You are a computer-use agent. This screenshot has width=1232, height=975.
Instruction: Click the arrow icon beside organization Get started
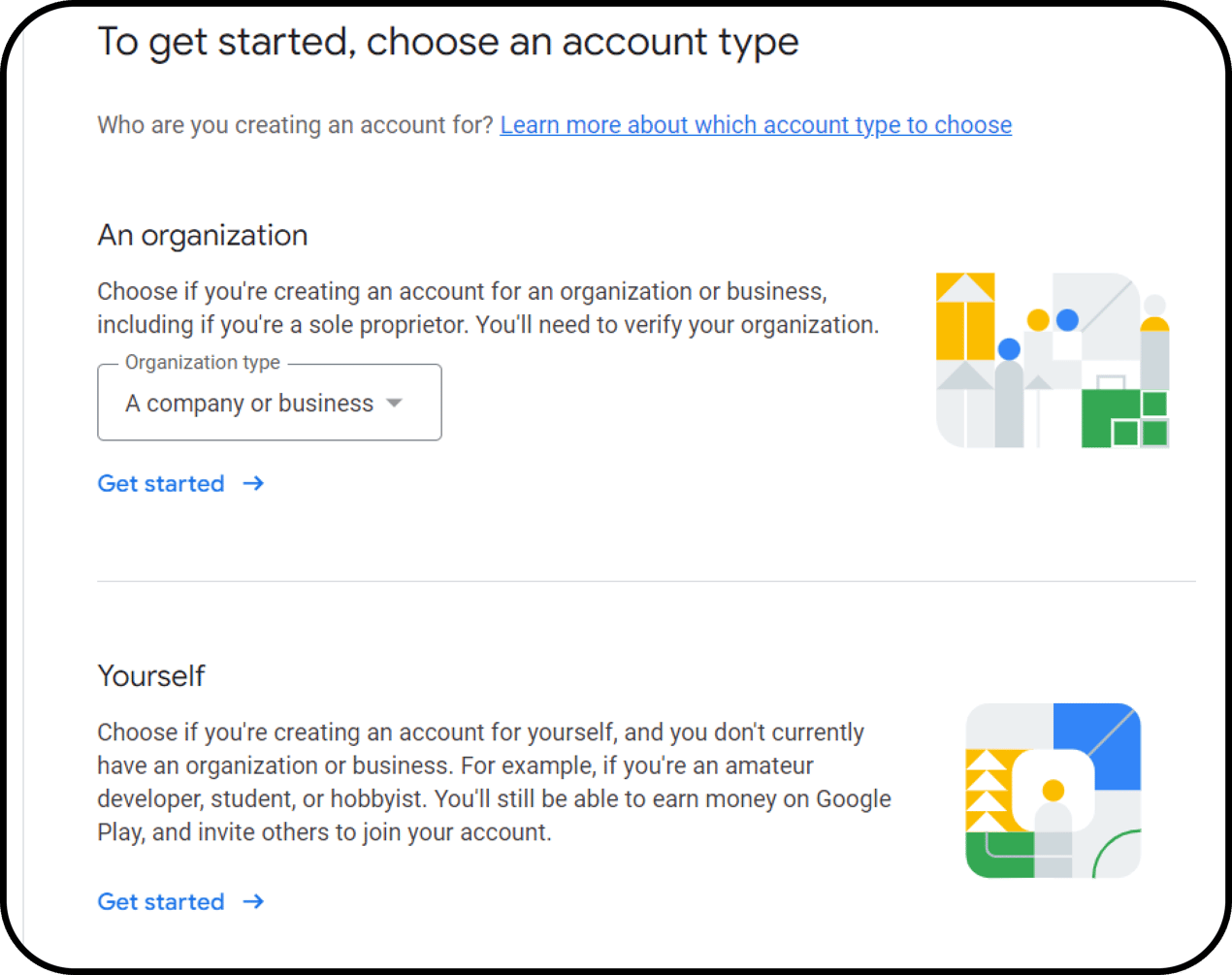pyautogui.click(x=253, y=483)
